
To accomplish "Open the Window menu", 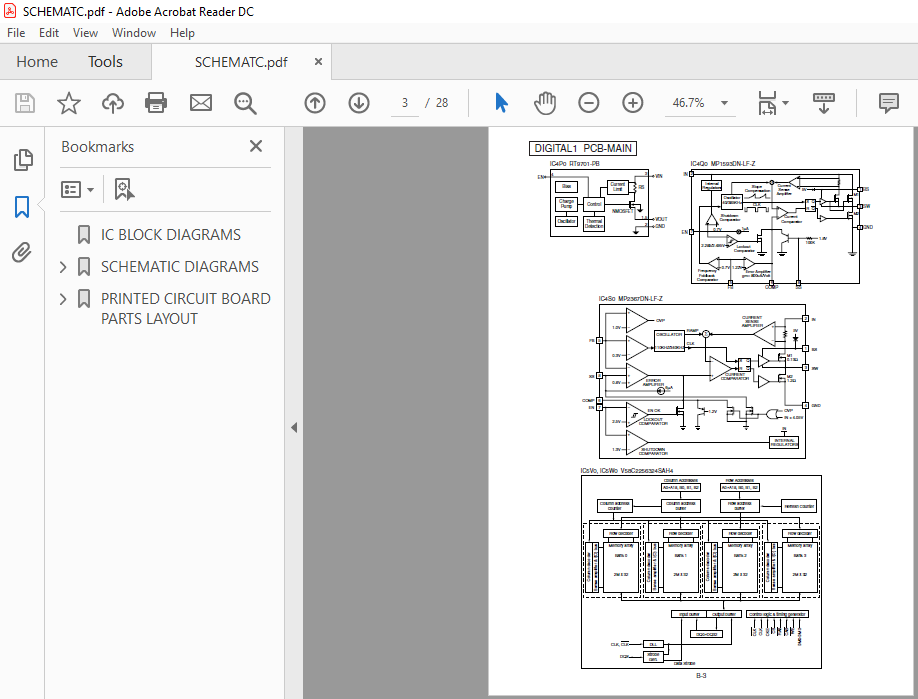I will coord(133,33).
